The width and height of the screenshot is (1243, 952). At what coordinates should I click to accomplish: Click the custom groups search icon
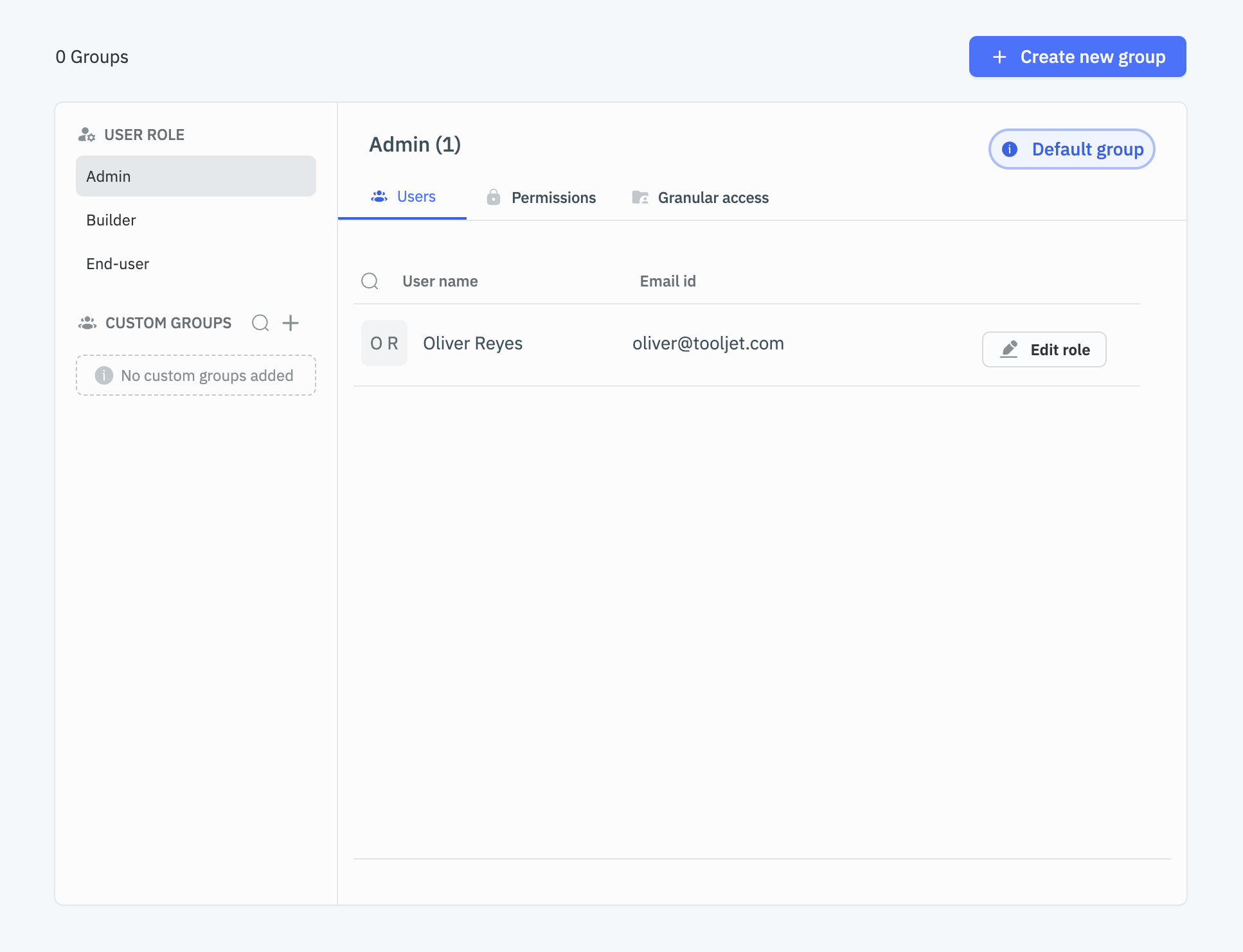click(260, 322)
